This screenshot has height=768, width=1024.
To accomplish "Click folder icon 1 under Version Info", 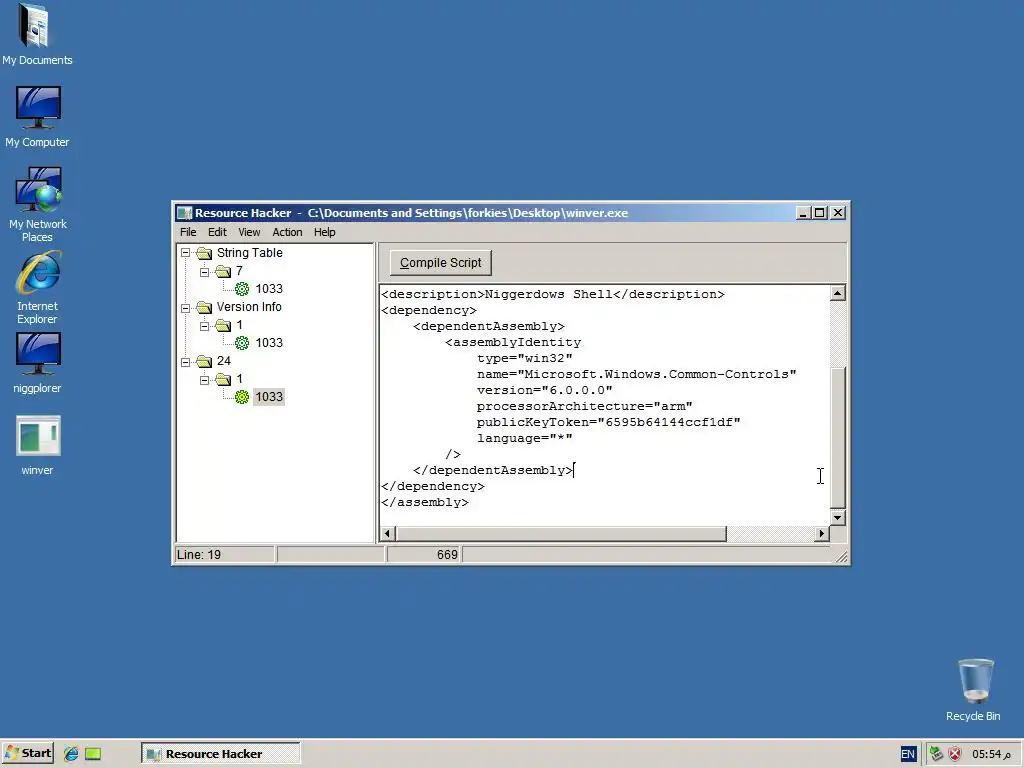I will coord(223,325).
